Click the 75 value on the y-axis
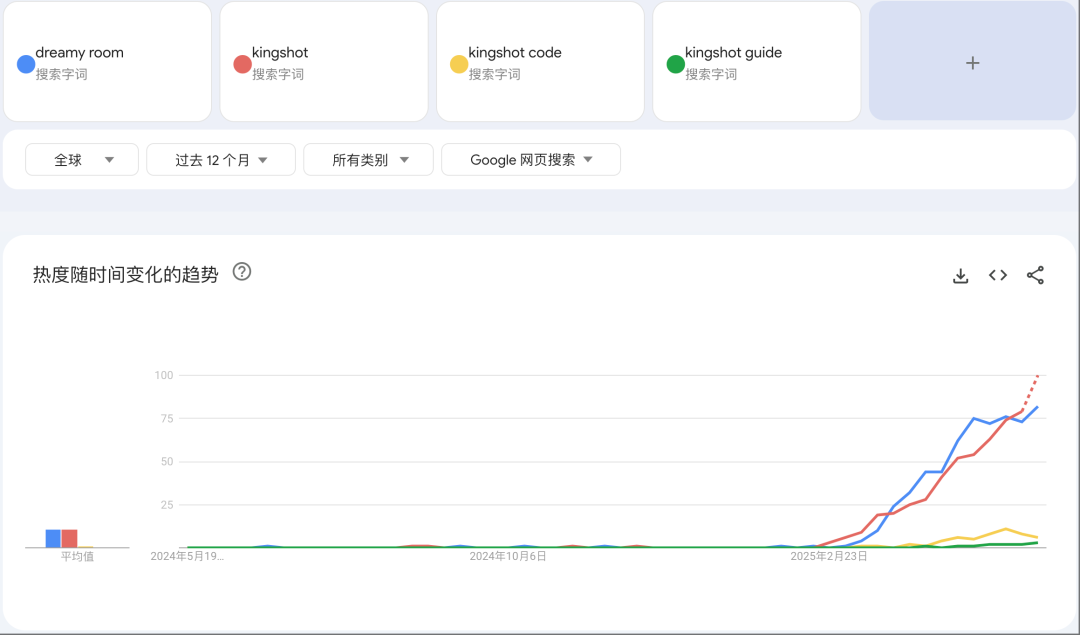 (167, 418)
